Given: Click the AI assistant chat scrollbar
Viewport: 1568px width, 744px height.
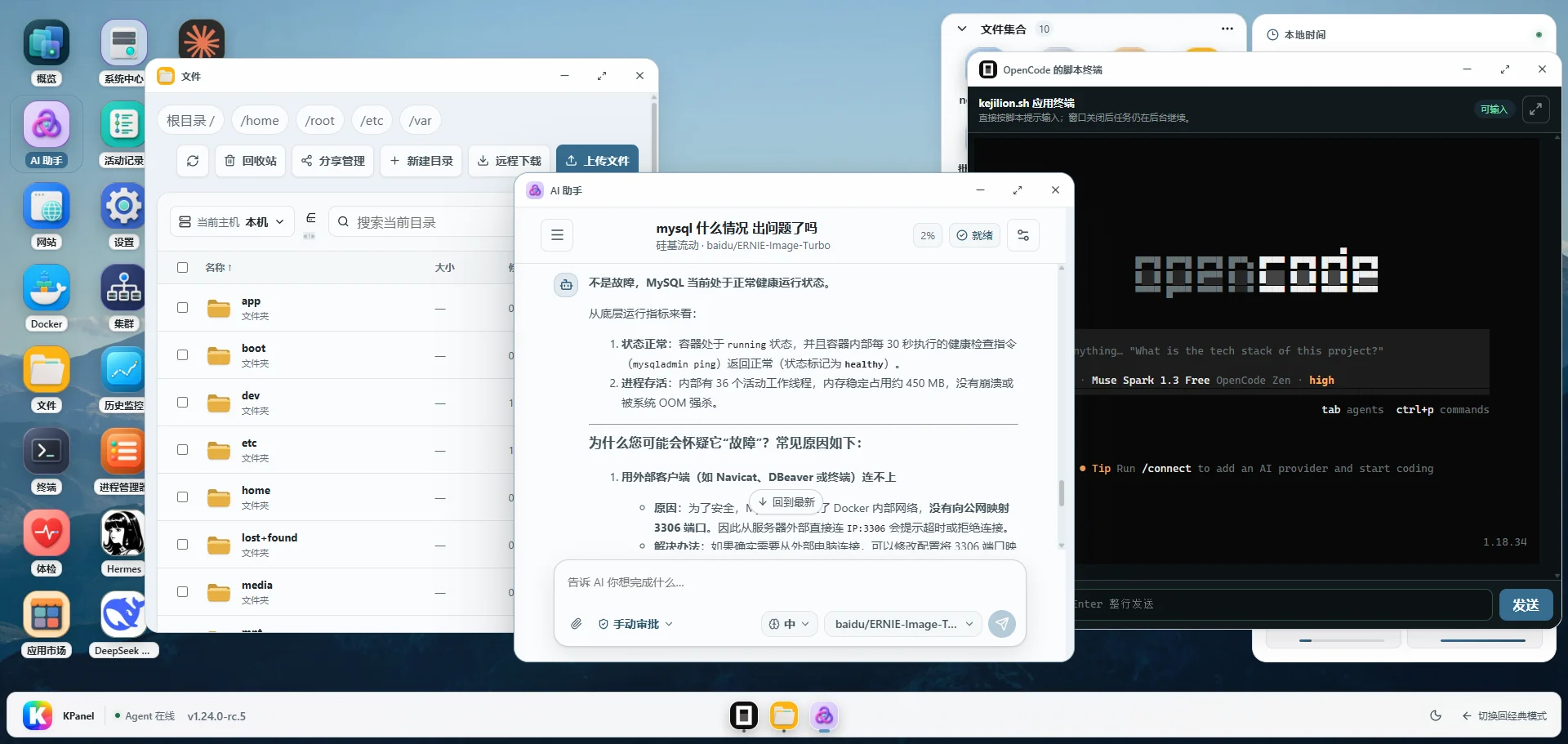Looking at the screenshot, I should click(x=1062, y=493).
